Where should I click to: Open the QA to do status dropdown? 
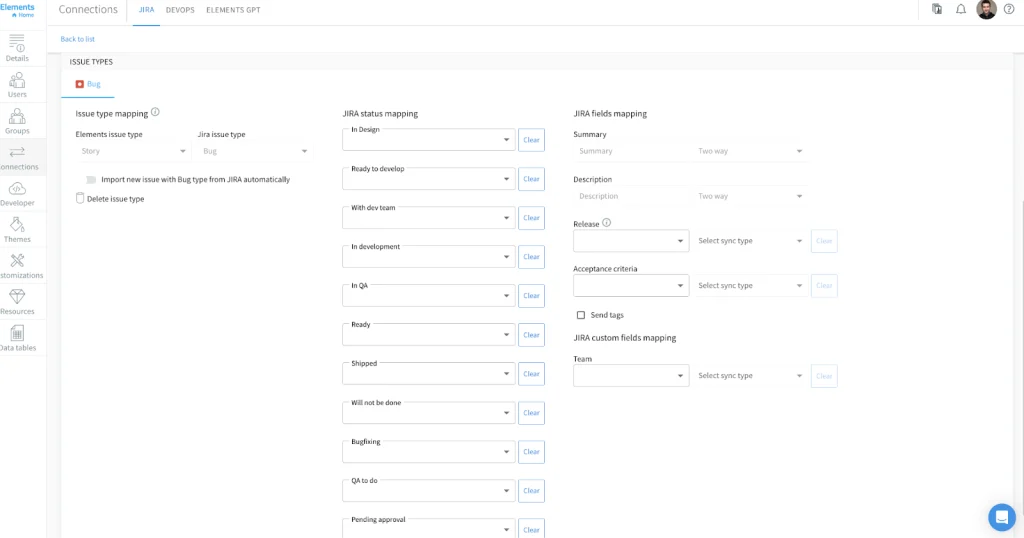(428, 491)
